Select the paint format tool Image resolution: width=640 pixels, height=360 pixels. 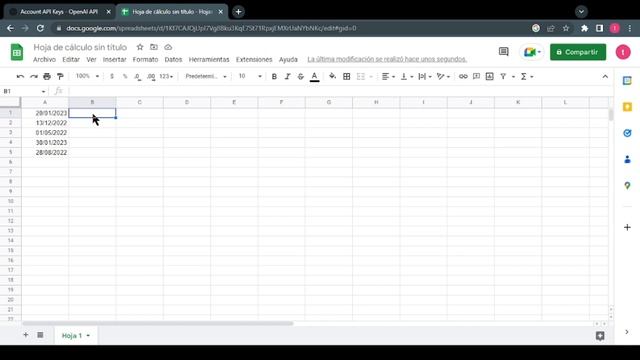pyautogui.click(x=60, y=76)
